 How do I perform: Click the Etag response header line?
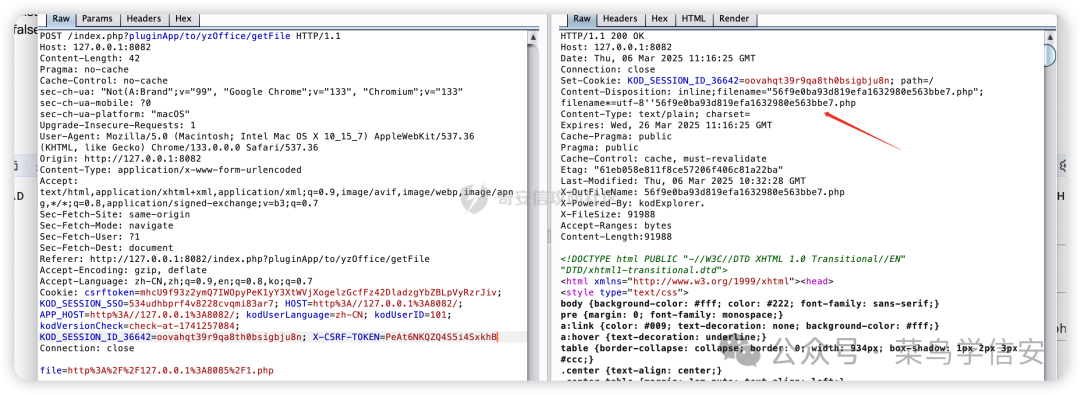(x=672, y=170)
